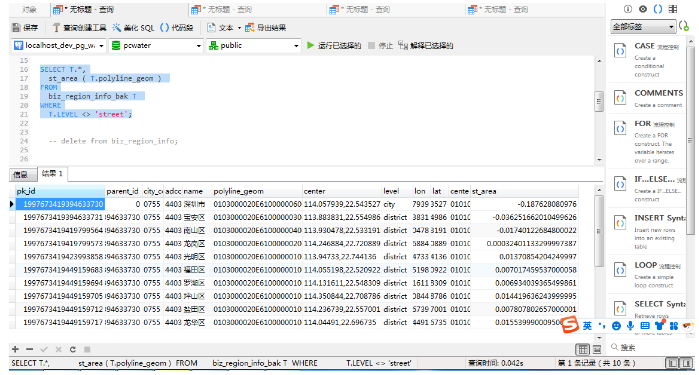Open the query builder tool (查询创建工具)
Screen dimensions: 699x375
[79, 28]
